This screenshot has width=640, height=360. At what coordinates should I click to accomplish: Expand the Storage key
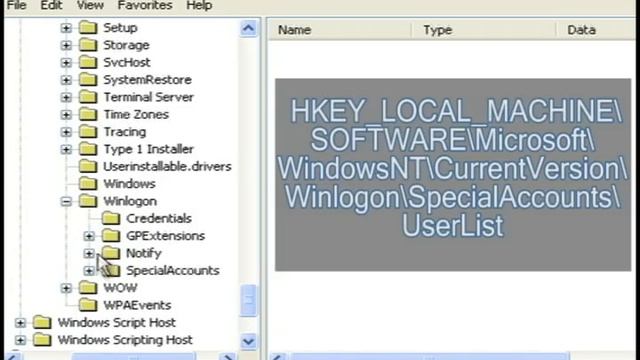pos(66,45)
